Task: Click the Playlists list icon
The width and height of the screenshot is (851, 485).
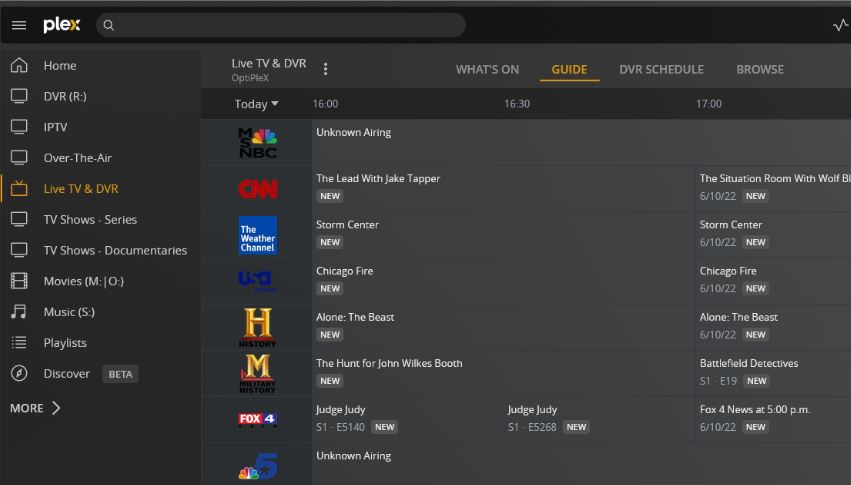Action: (19, 342)
